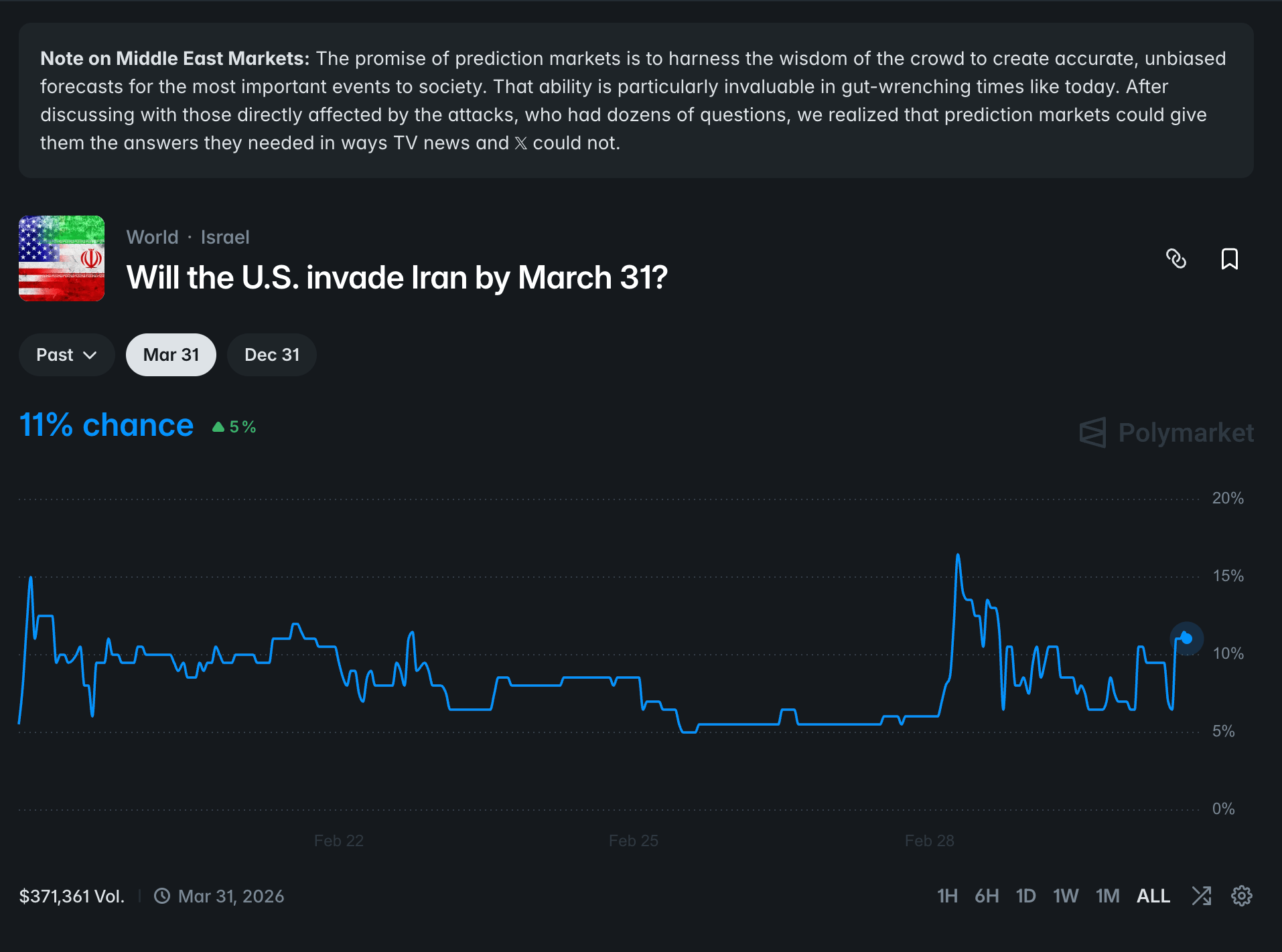Open the World category link
The image size is (1282, 952).
click(x=153, y=237)
